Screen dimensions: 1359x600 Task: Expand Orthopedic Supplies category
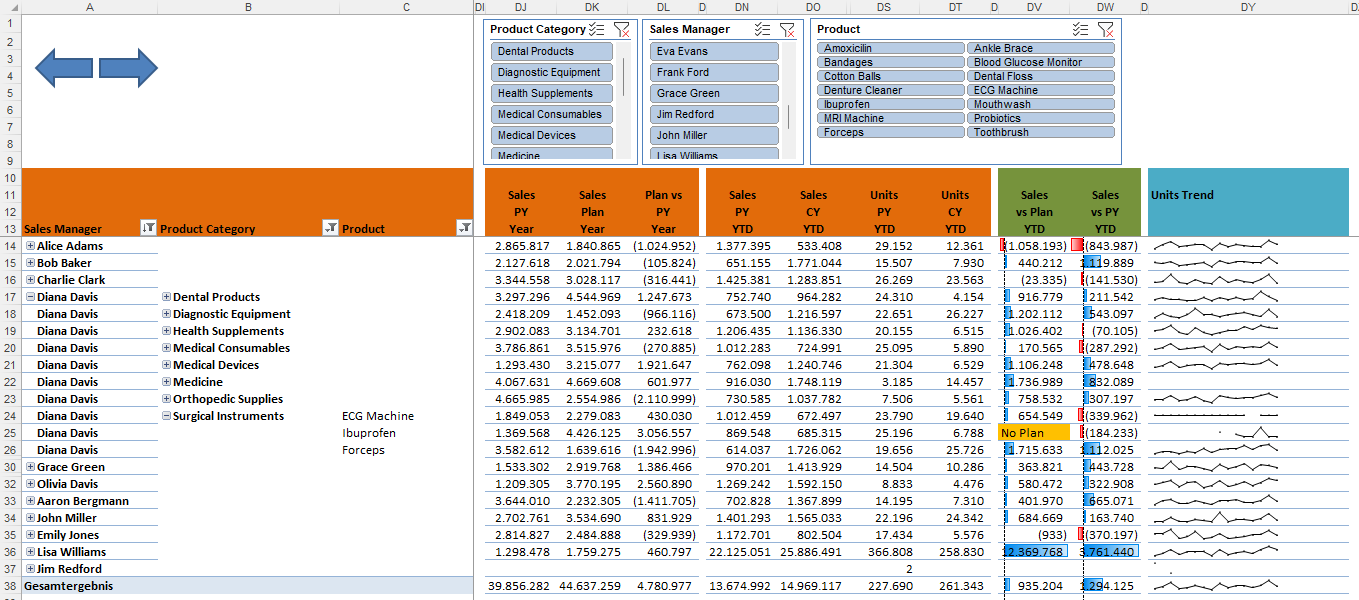(x=166, y=399)
